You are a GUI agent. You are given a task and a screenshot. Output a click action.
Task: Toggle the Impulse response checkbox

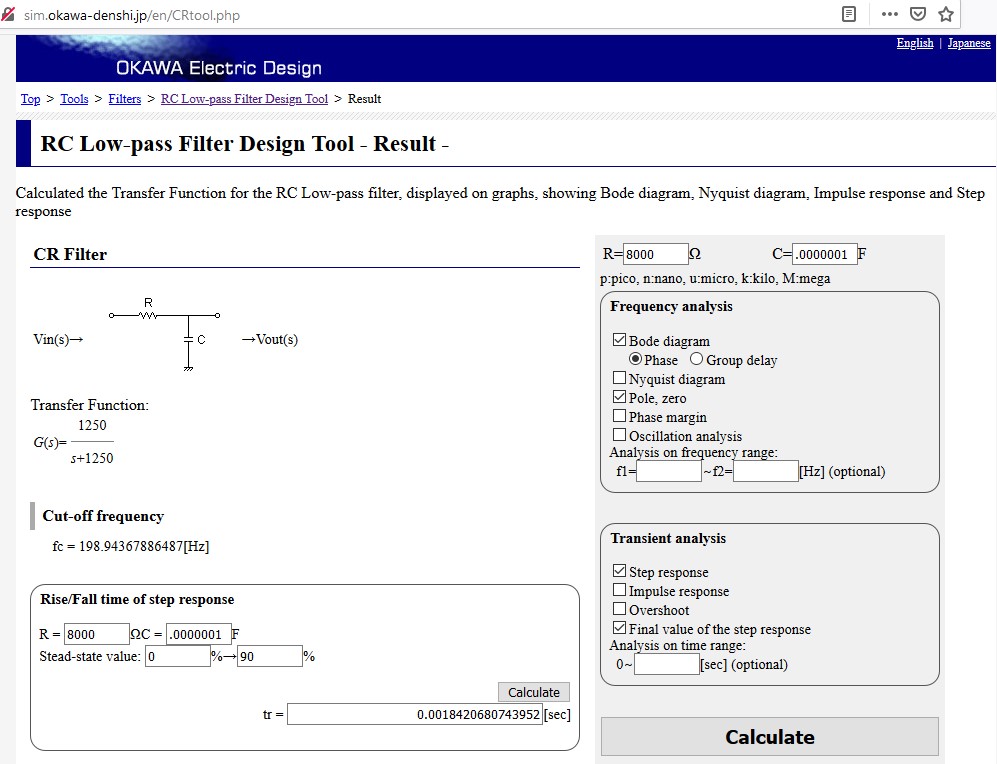coord(619,591)
